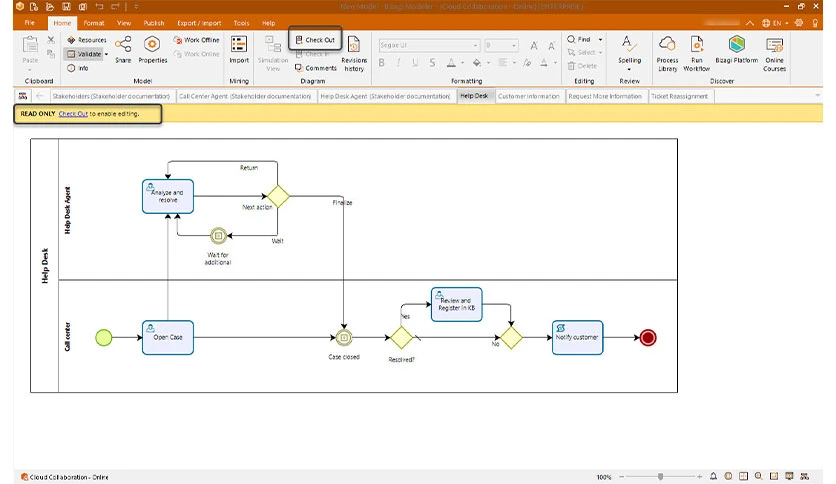Switch to the Publish ribbon tab
This screenshot has height=484, width=836.
tap(154, 23)
